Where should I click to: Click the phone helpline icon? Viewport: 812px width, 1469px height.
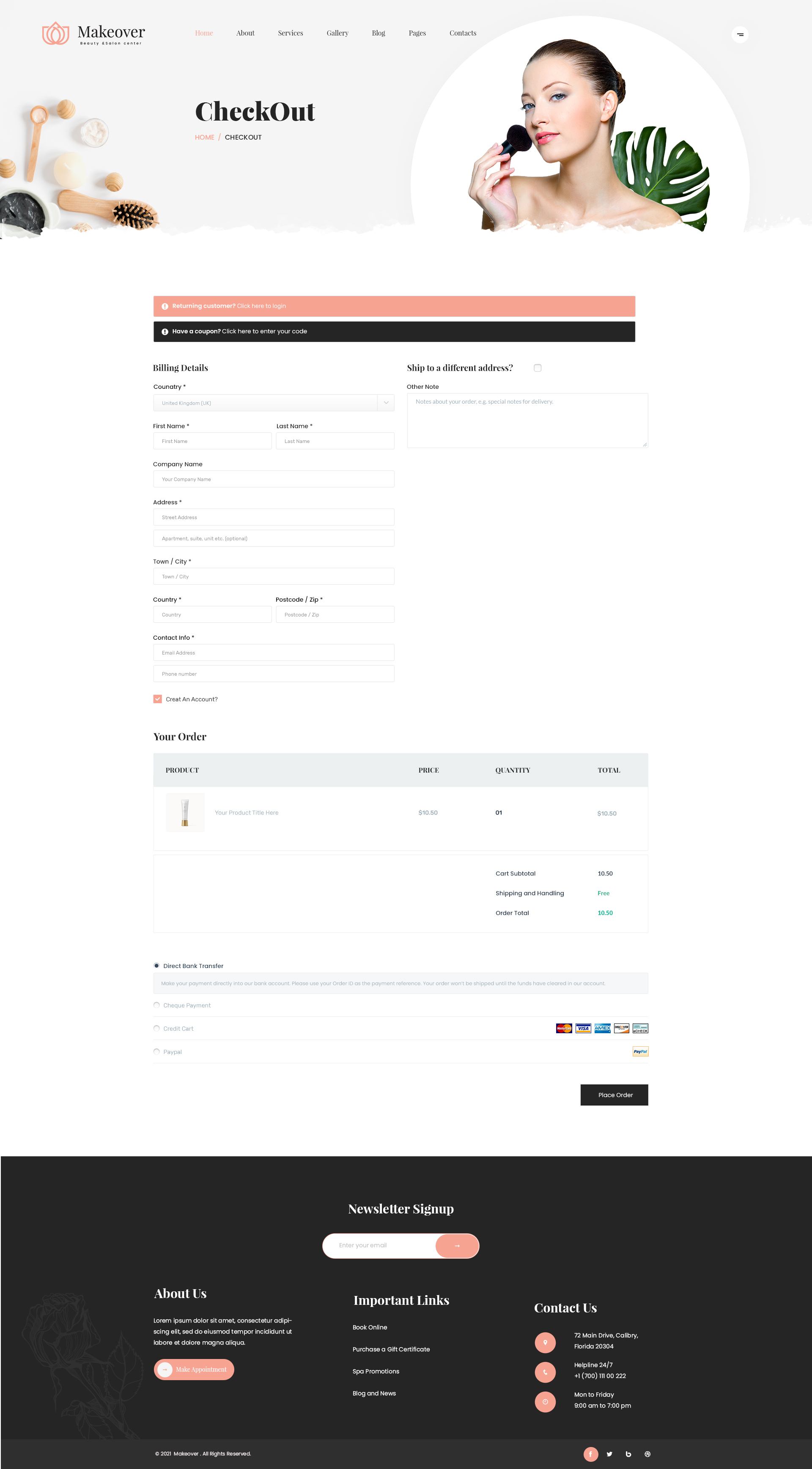545,1372
